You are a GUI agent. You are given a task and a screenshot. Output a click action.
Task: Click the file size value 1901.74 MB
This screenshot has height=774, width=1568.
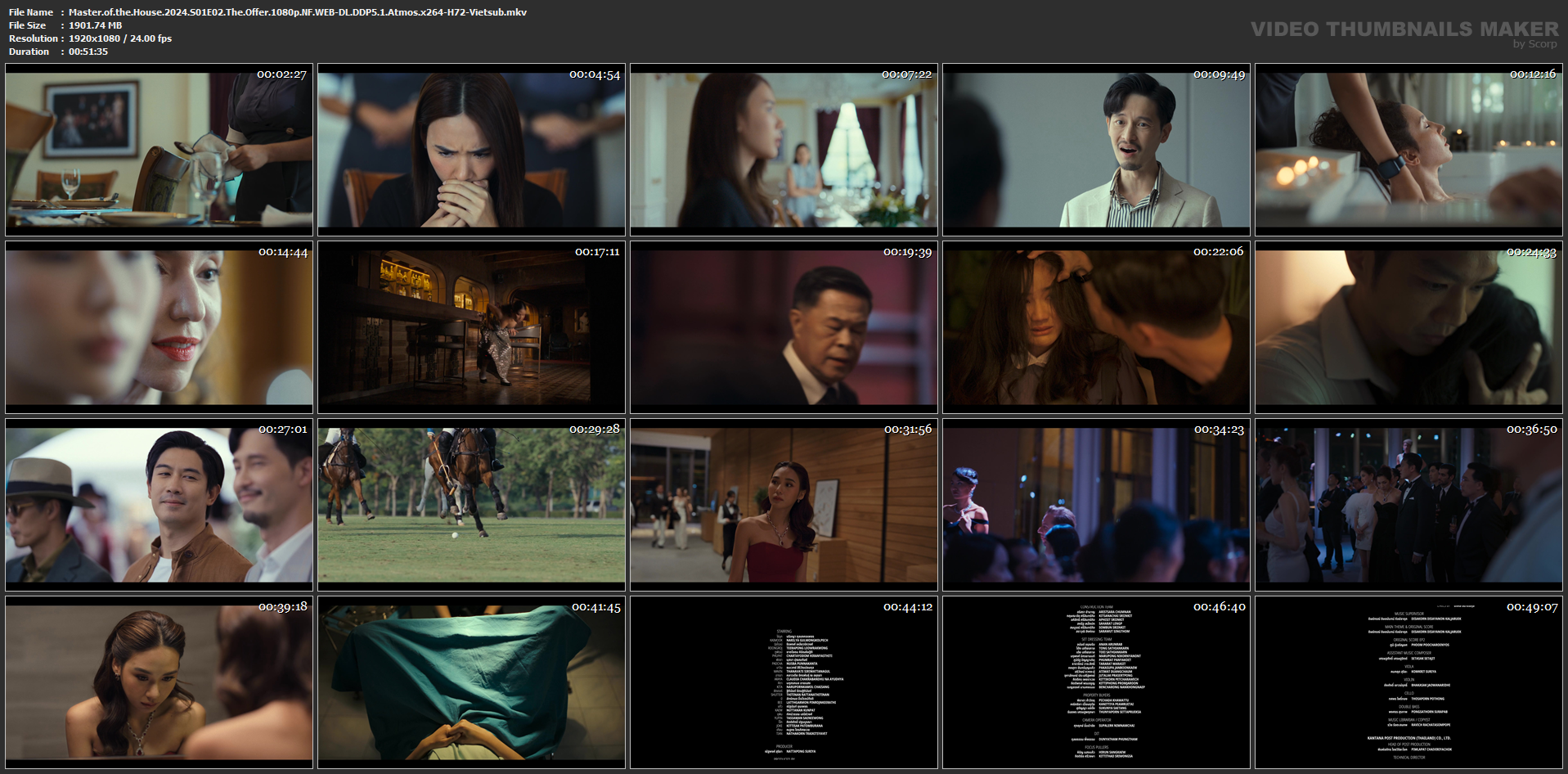tap(95, 25)
